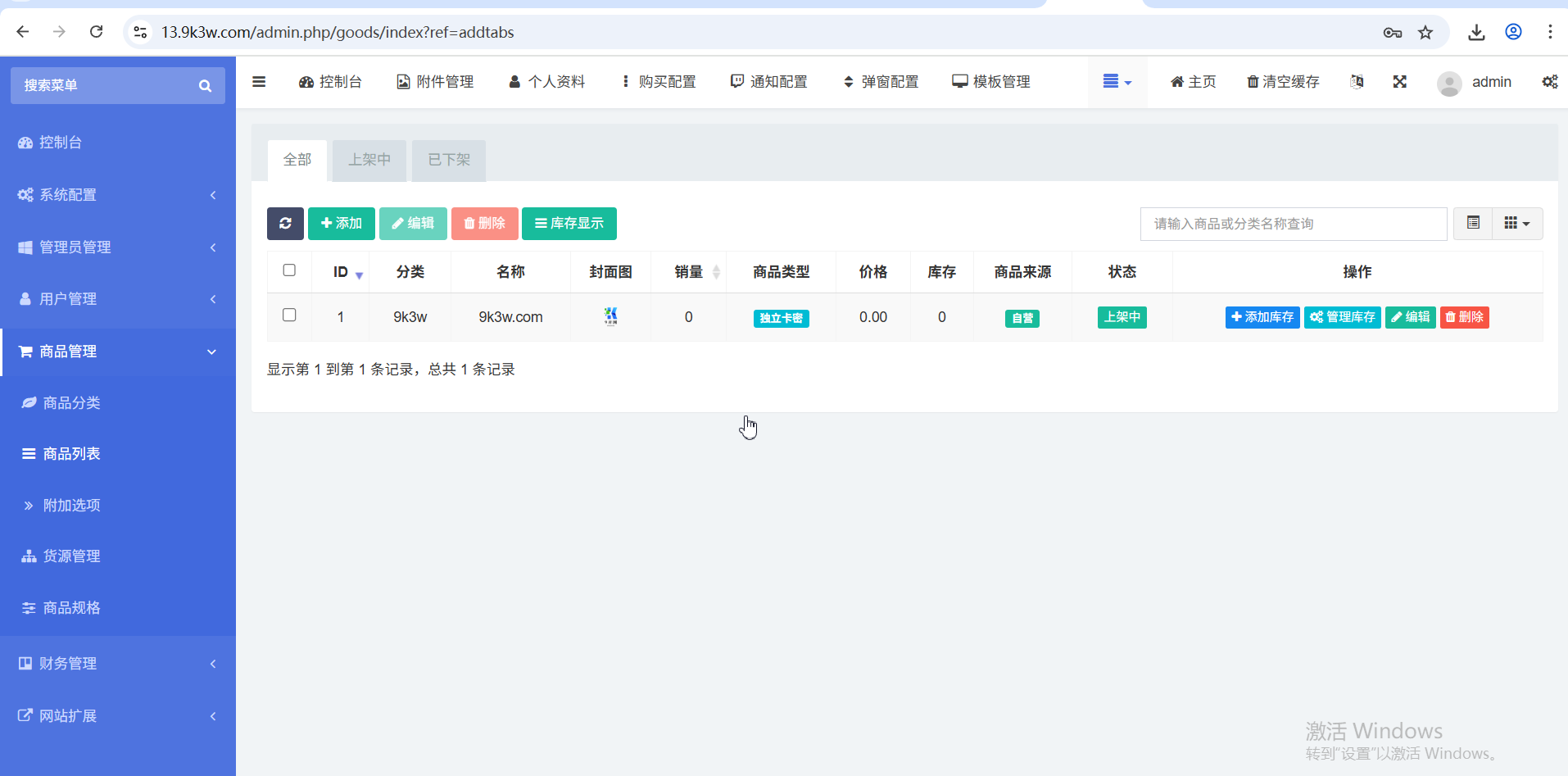
Task: Open 控制台 in the sidebar
Action: click(x=118, y=143)
